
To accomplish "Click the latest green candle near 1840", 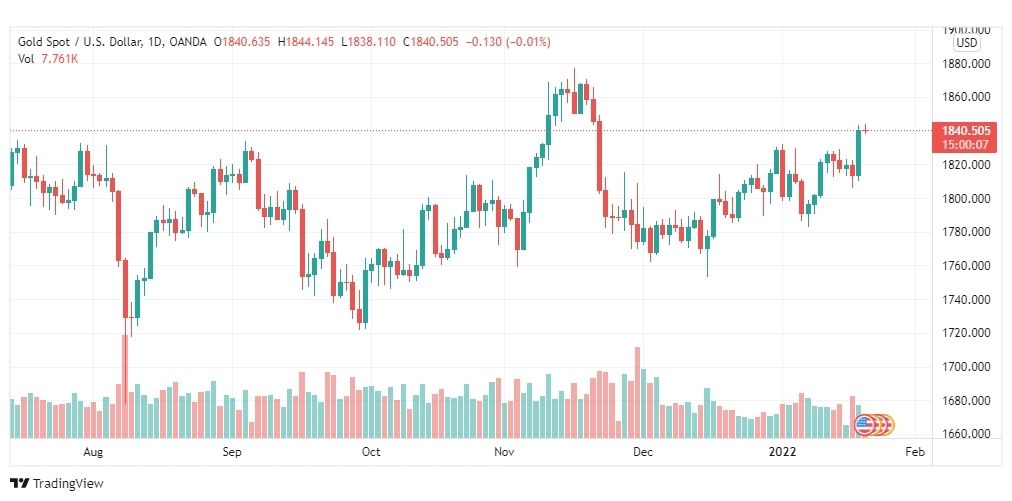I will (x=859, y=152).
